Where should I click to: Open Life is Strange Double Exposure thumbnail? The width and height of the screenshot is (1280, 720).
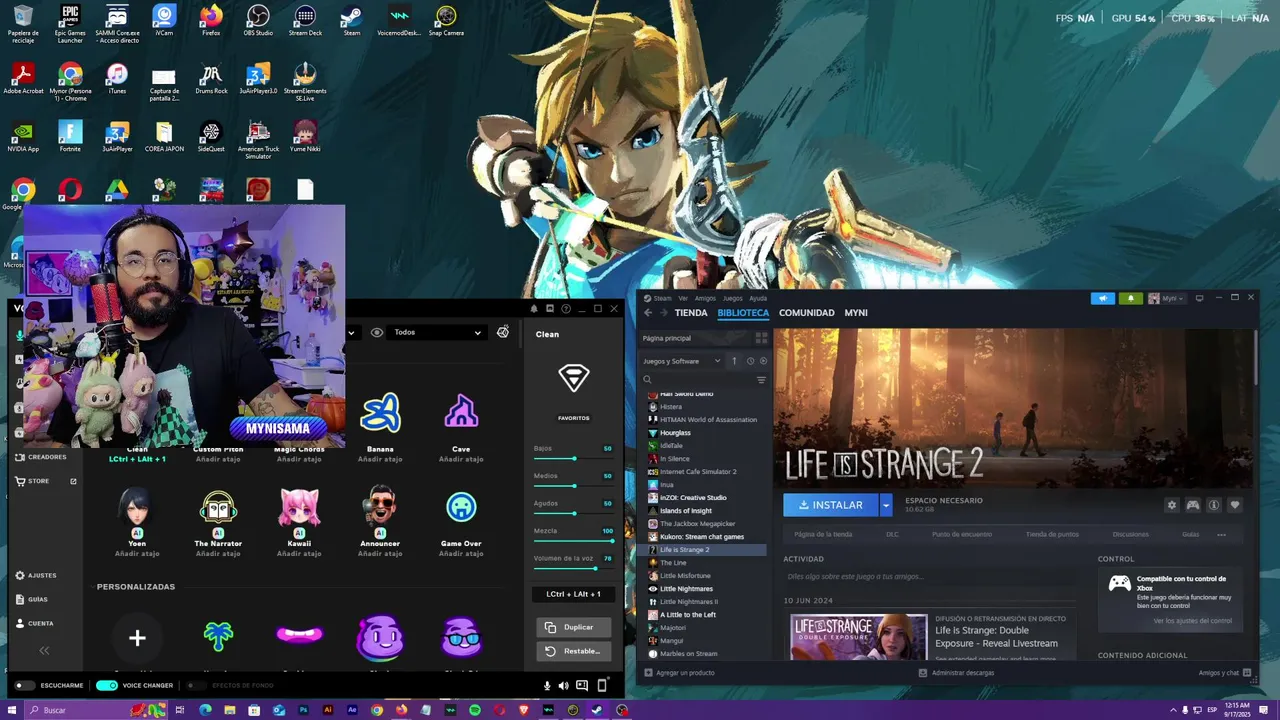pyautogui.click(x=859, y=637)
